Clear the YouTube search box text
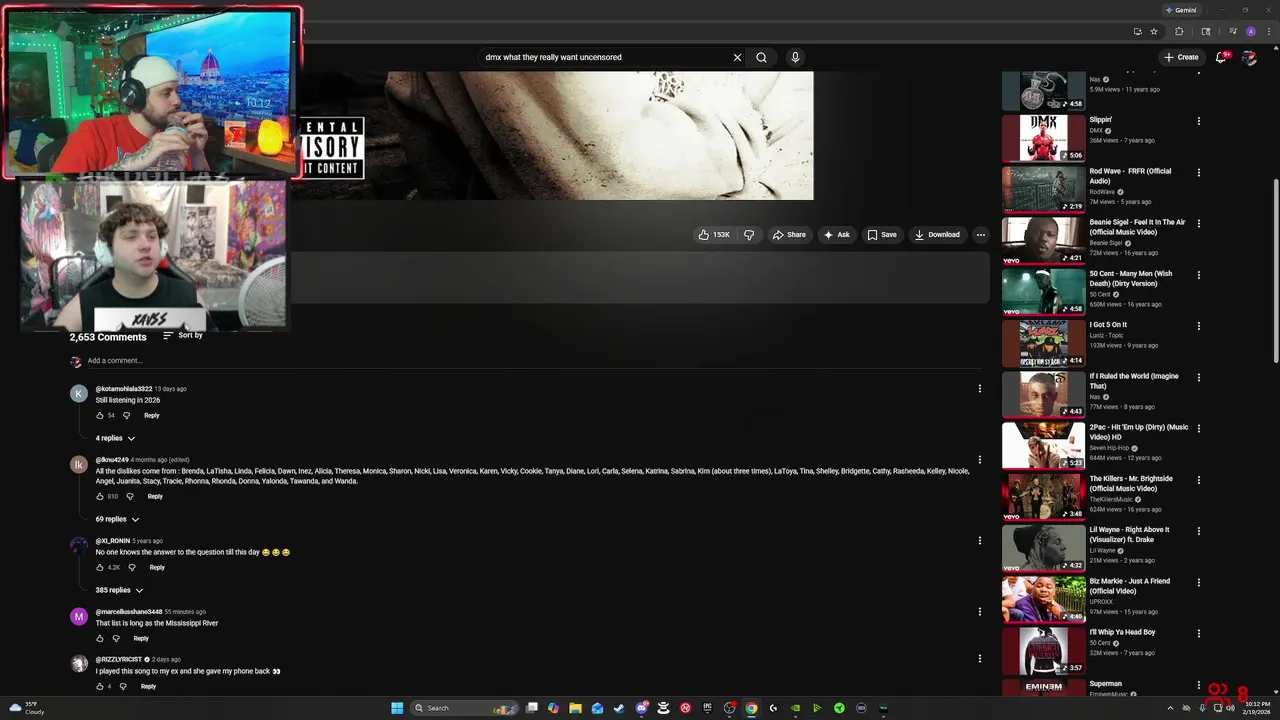This screenshot has width=1280, height=720. click(737, 57)
